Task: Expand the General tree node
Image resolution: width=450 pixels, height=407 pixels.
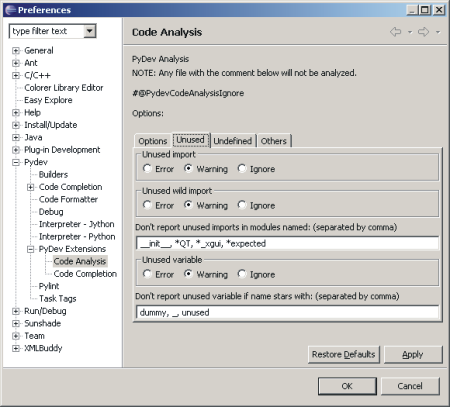Action: click(16, 51)
